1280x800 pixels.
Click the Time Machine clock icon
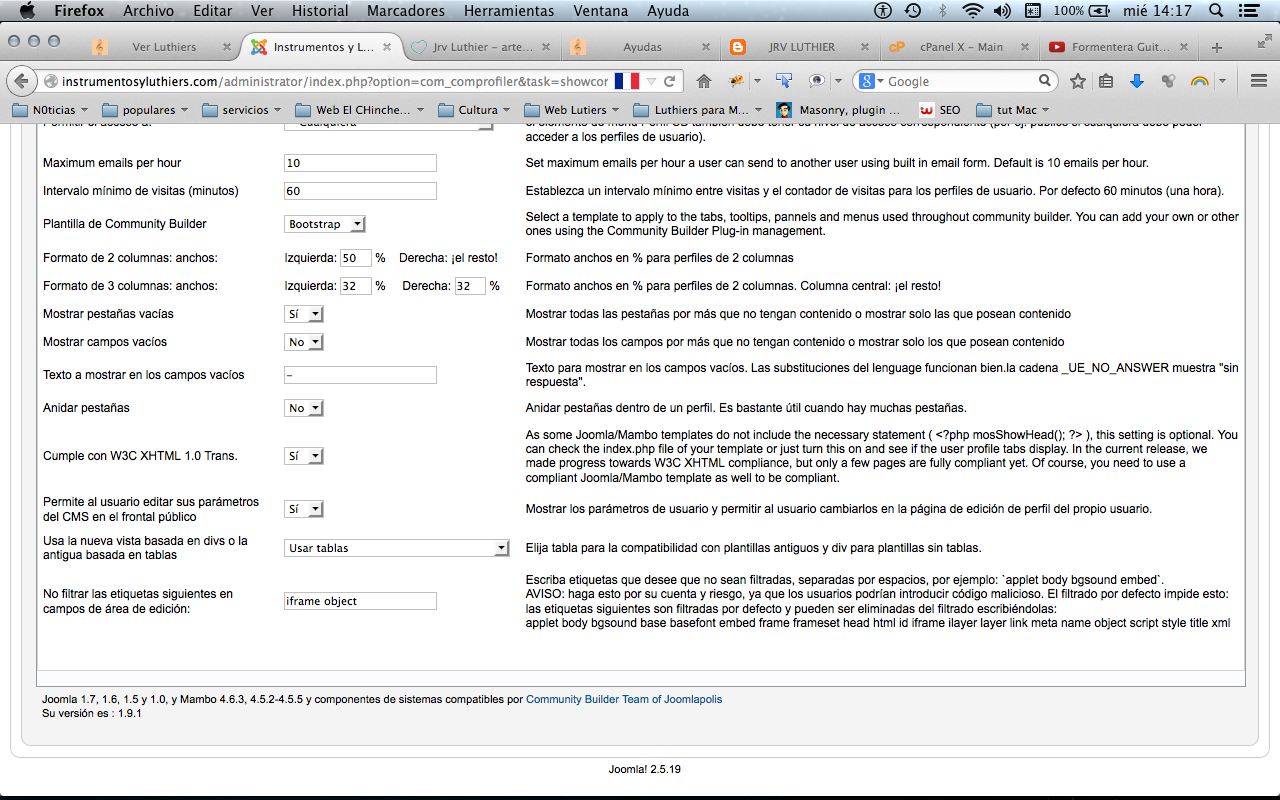click(x=913, y=11)
